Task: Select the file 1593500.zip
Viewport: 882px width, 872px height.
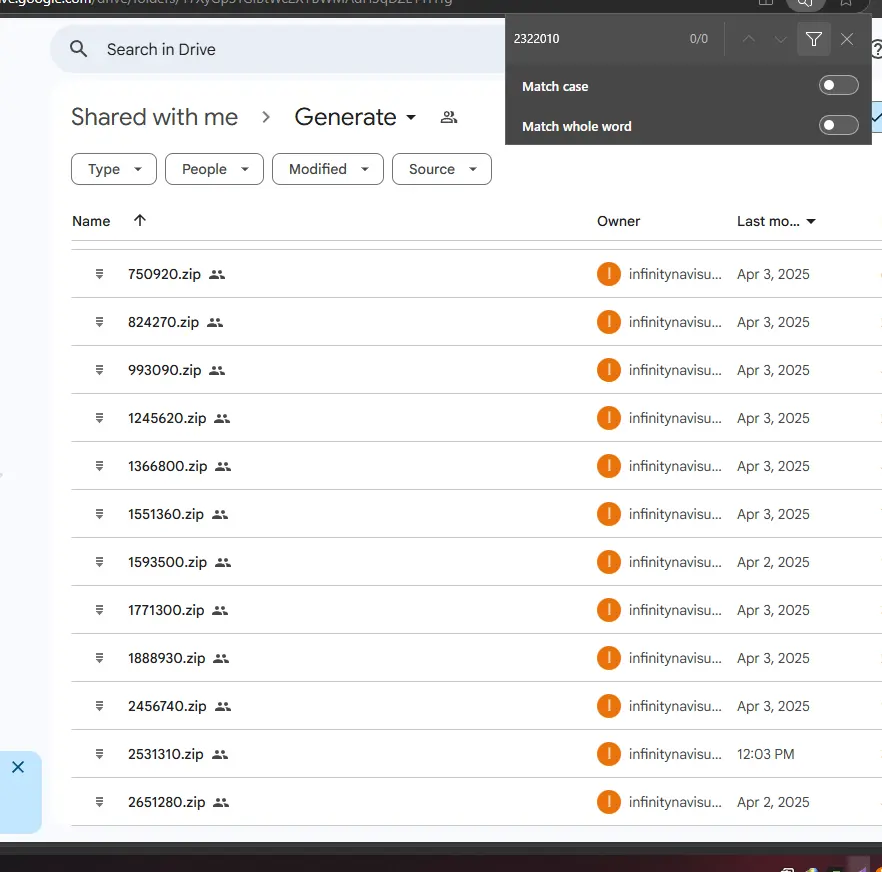Action: (168, 562)
